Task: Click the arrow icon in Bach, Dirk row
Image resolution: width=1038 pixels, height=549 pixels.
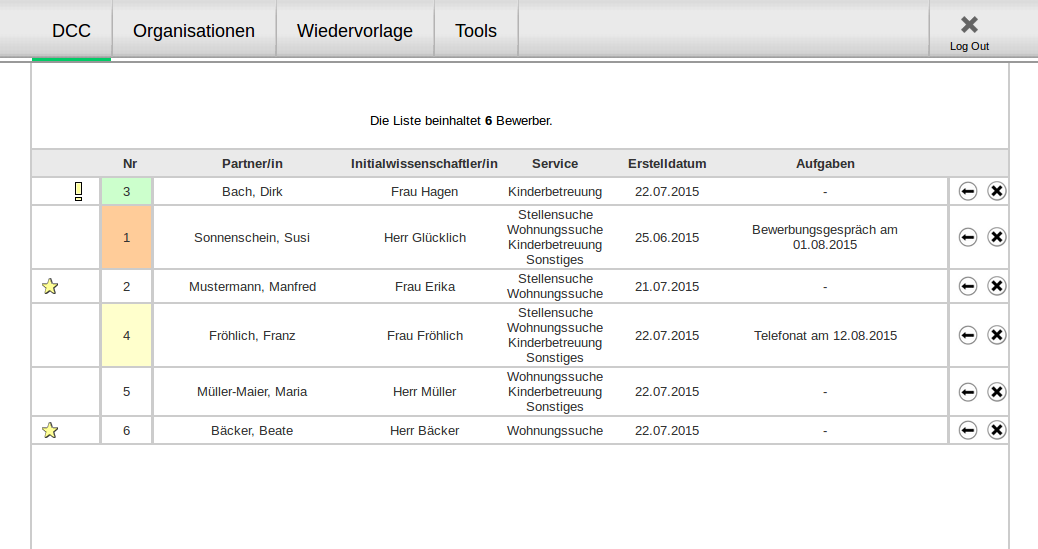Action: tap(967, 191)
